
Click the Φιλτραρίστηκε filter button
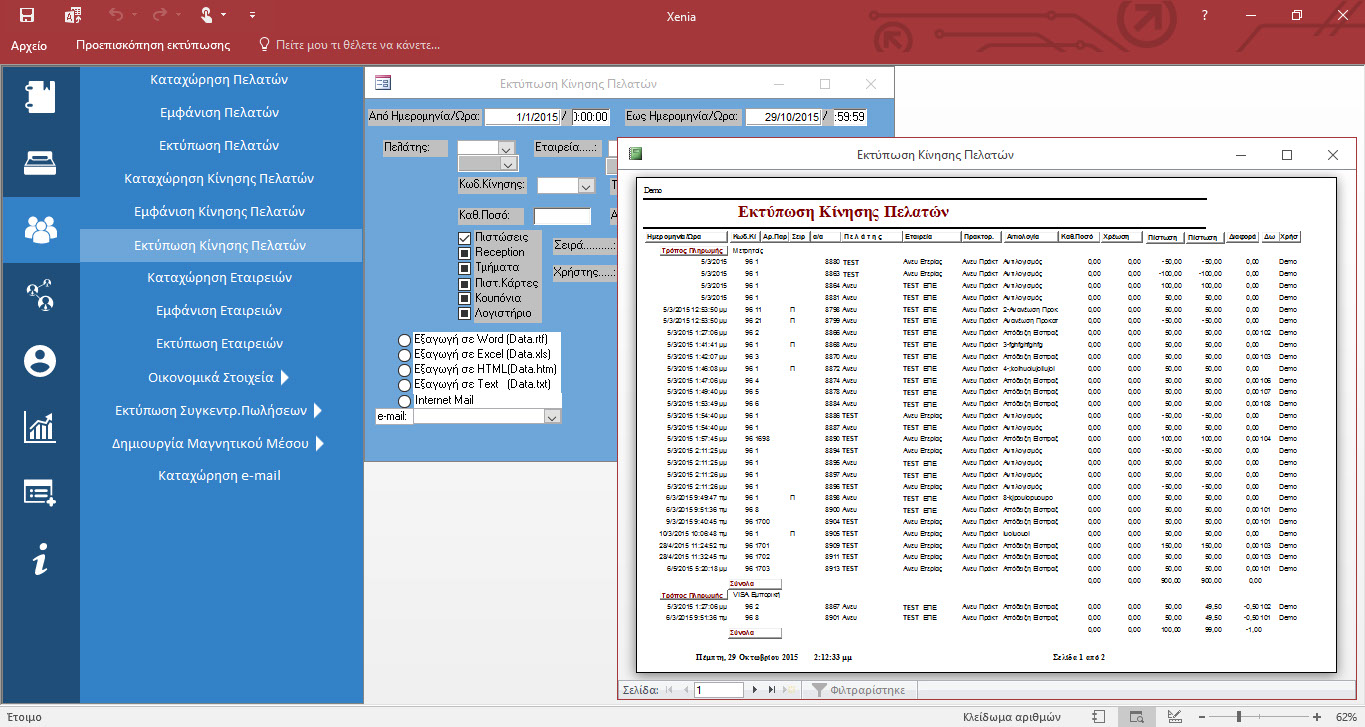[x=858, y=690]
